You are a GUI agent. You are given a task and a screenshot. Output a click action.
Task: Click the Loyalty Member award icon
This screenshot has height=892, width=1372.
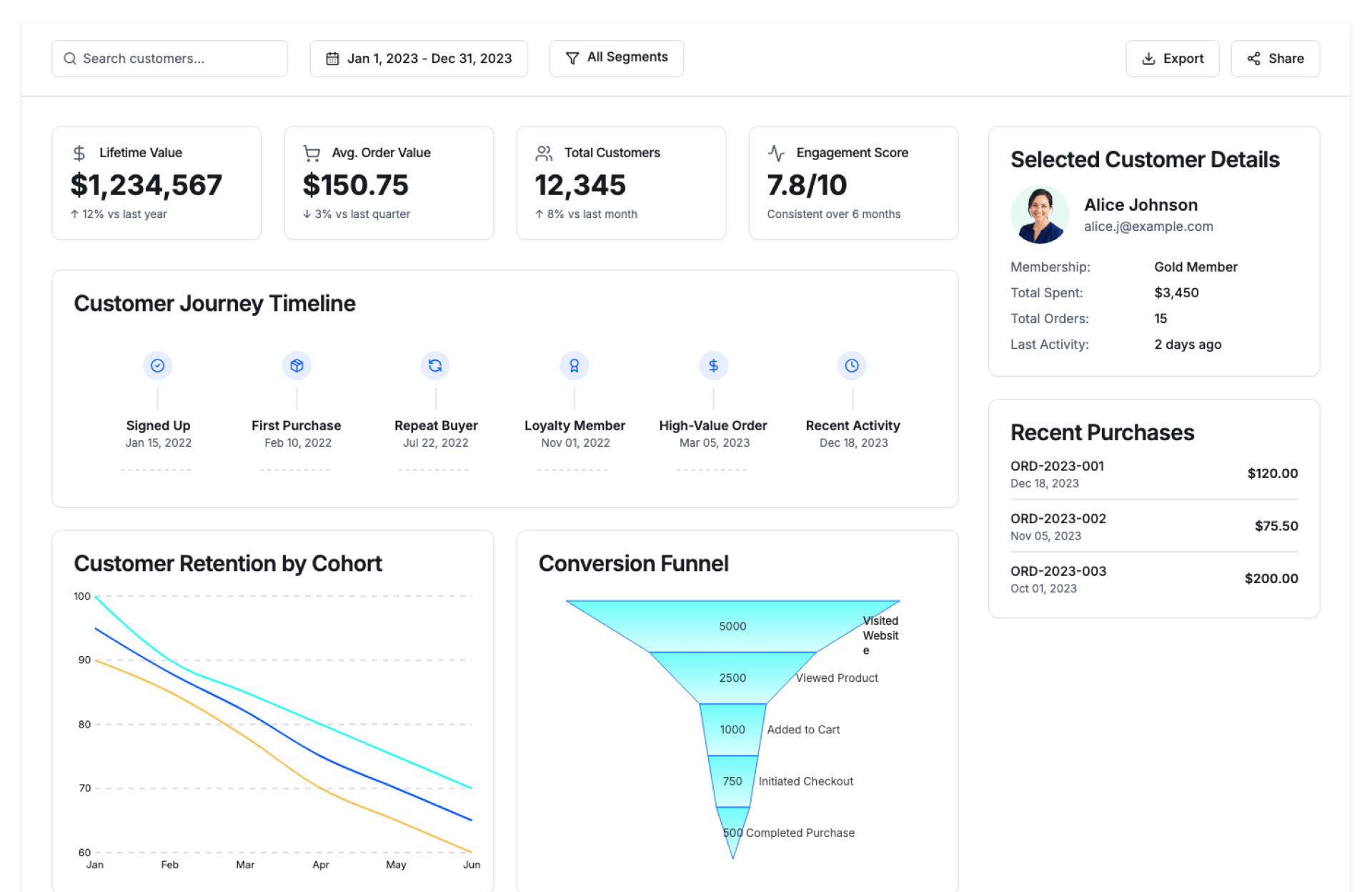(x=575, y=366)
